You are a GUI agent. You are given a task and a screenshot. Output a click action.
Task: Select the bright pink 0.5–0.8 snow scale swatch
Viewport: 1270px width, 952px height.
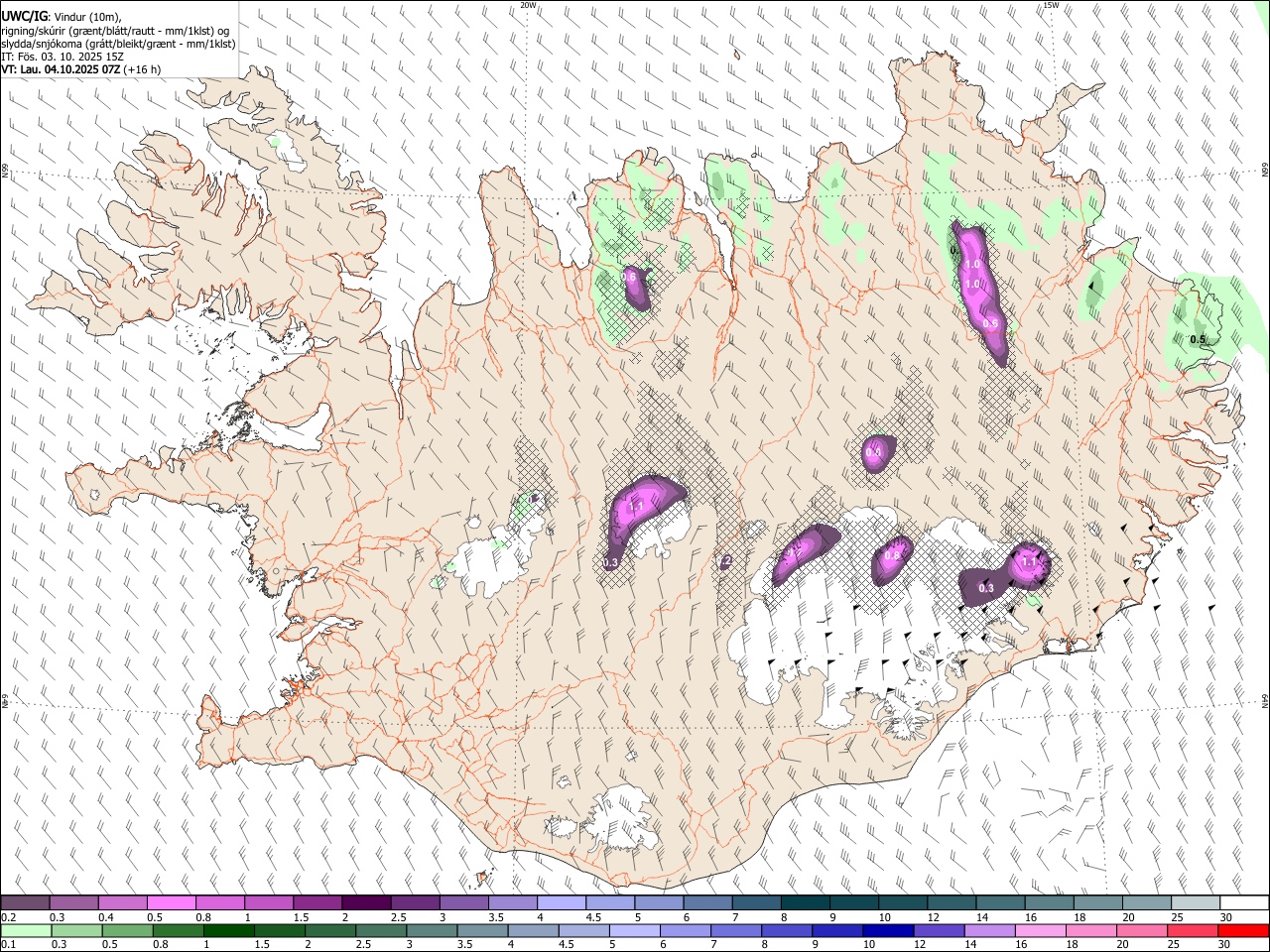click(171, 903)
